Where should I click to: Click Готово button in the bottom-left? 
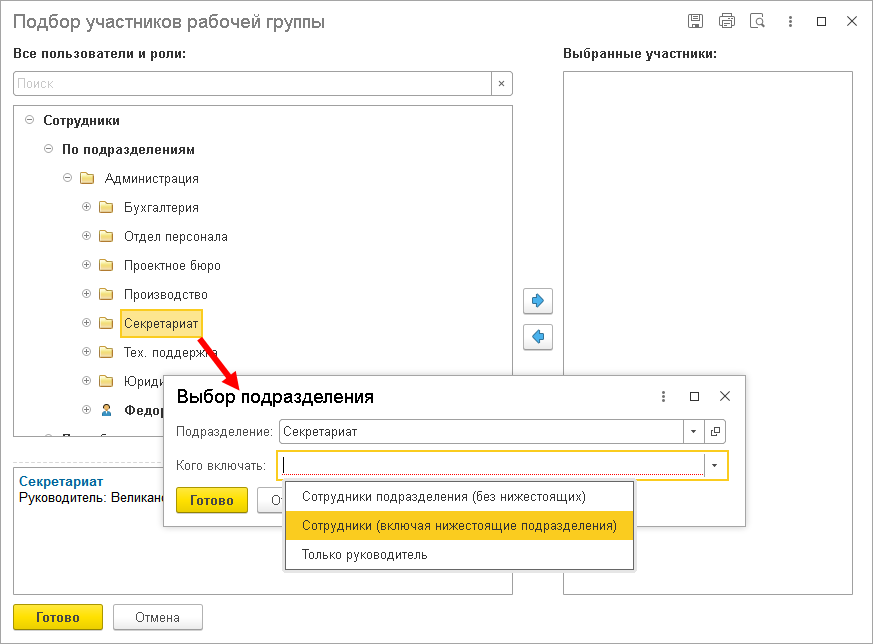(58, 617)
